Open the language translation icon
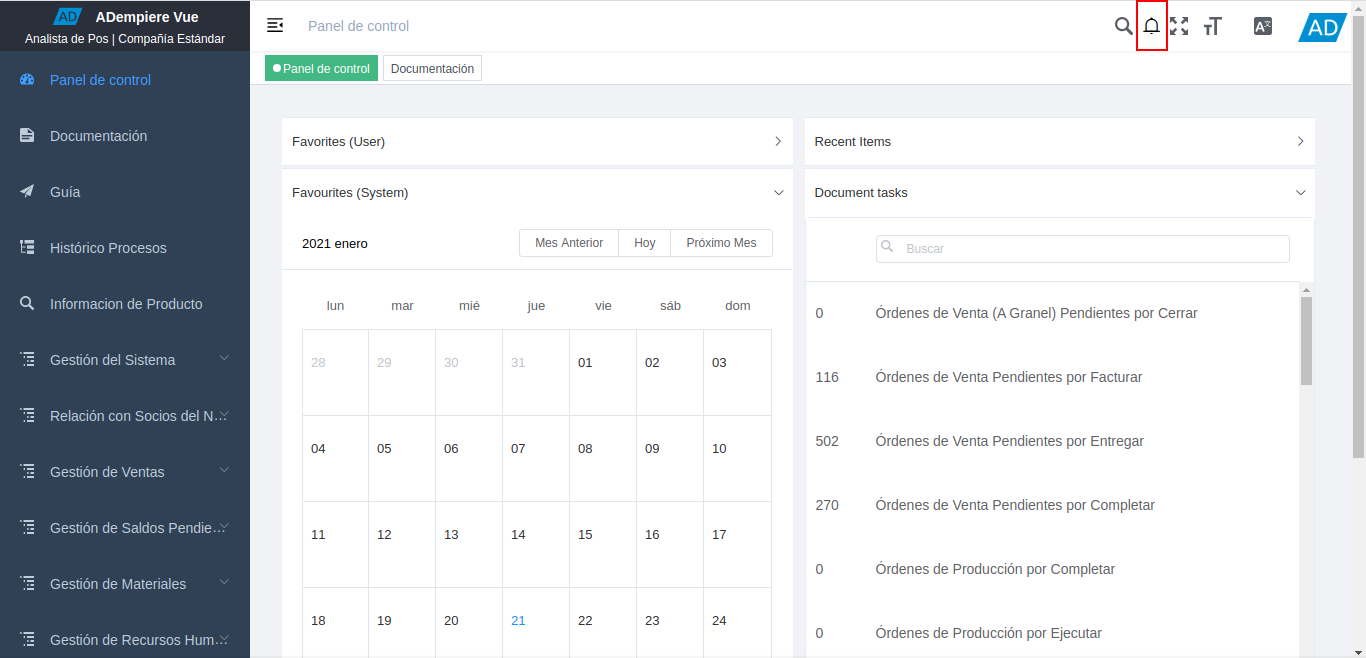 tap(1262, 27)
